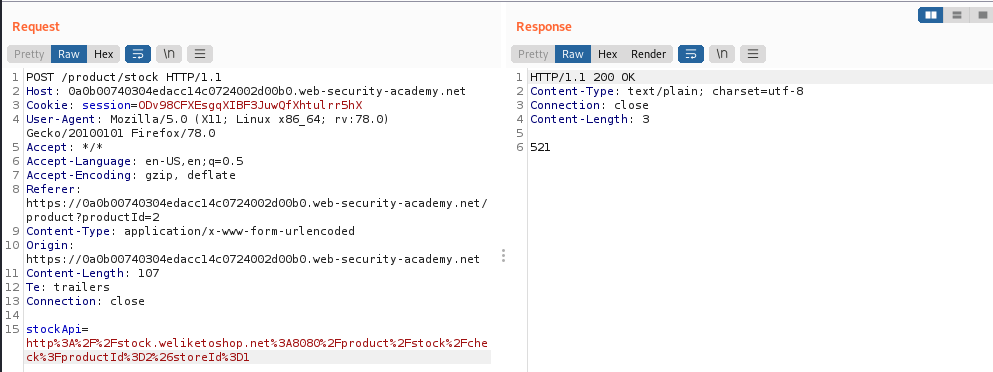Switch Request view to Raw

click(x=69, y=54)
